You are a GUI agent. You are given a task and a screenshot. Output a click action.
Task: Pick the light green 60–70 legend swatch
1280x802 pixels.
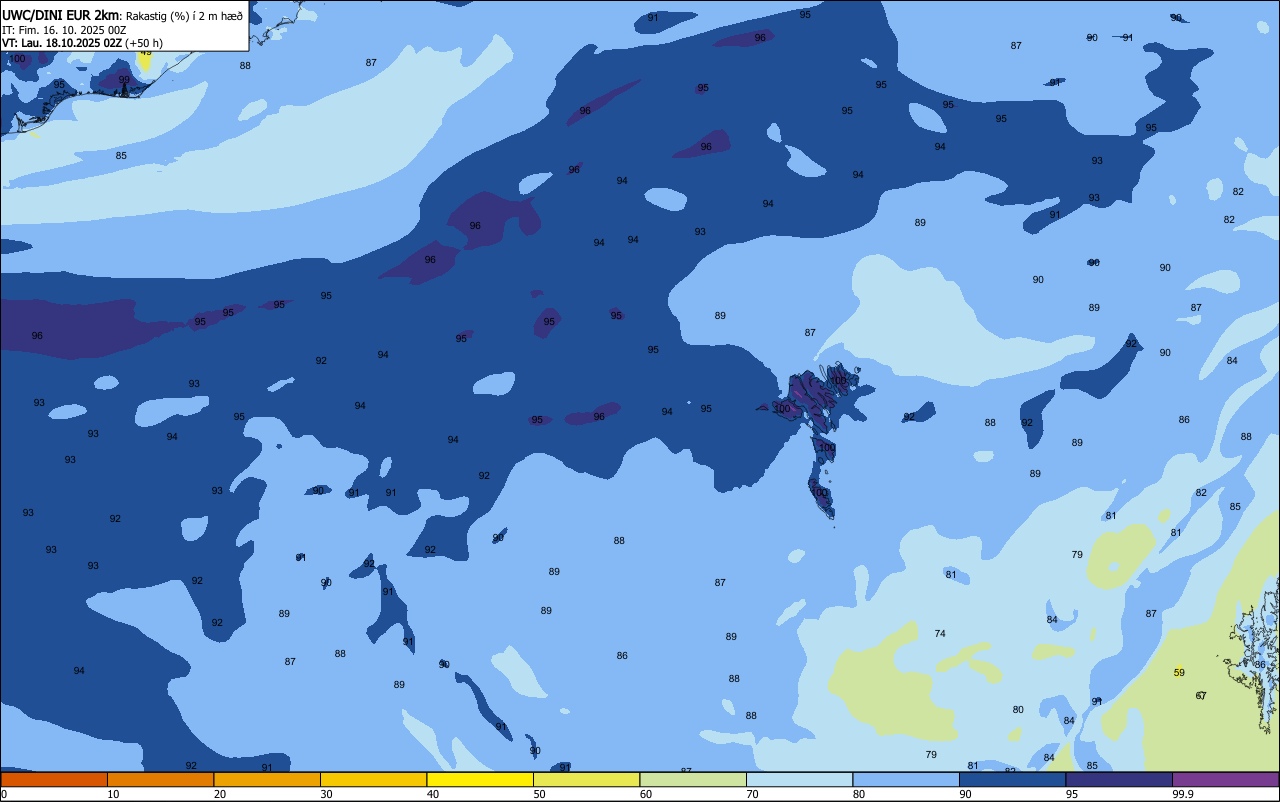(693, 779)
